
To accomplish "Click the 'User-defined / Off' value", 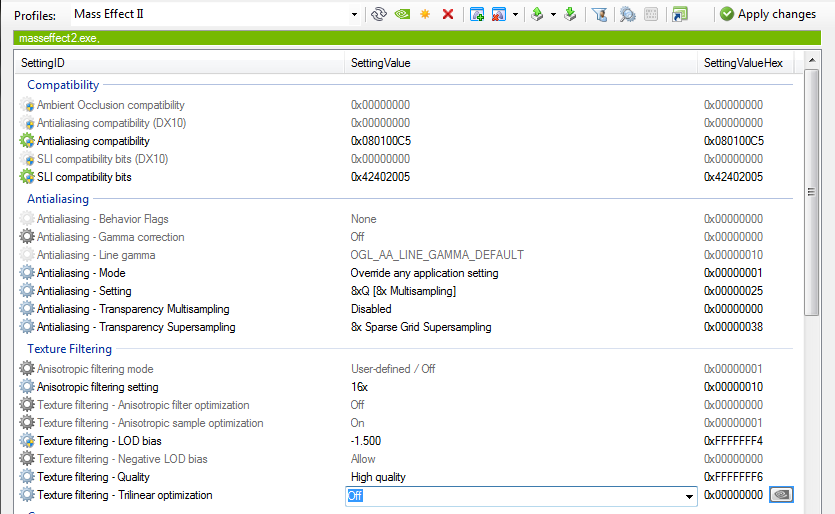I will click(x=393, y=369).
